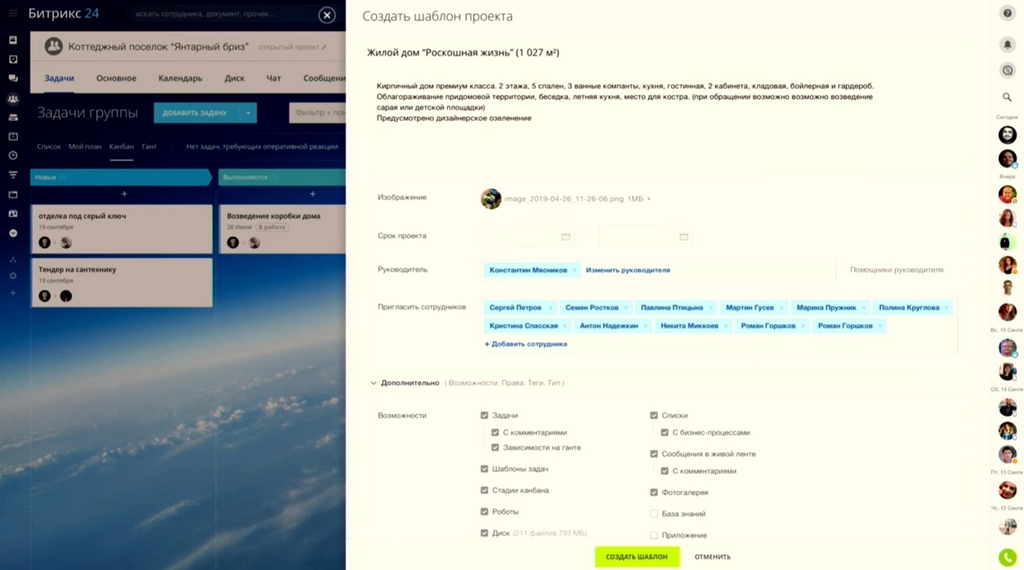The width and height of the screenshot is (1024, 570).
Task: Switch to the Основное tab
Action: click(116, 78)
